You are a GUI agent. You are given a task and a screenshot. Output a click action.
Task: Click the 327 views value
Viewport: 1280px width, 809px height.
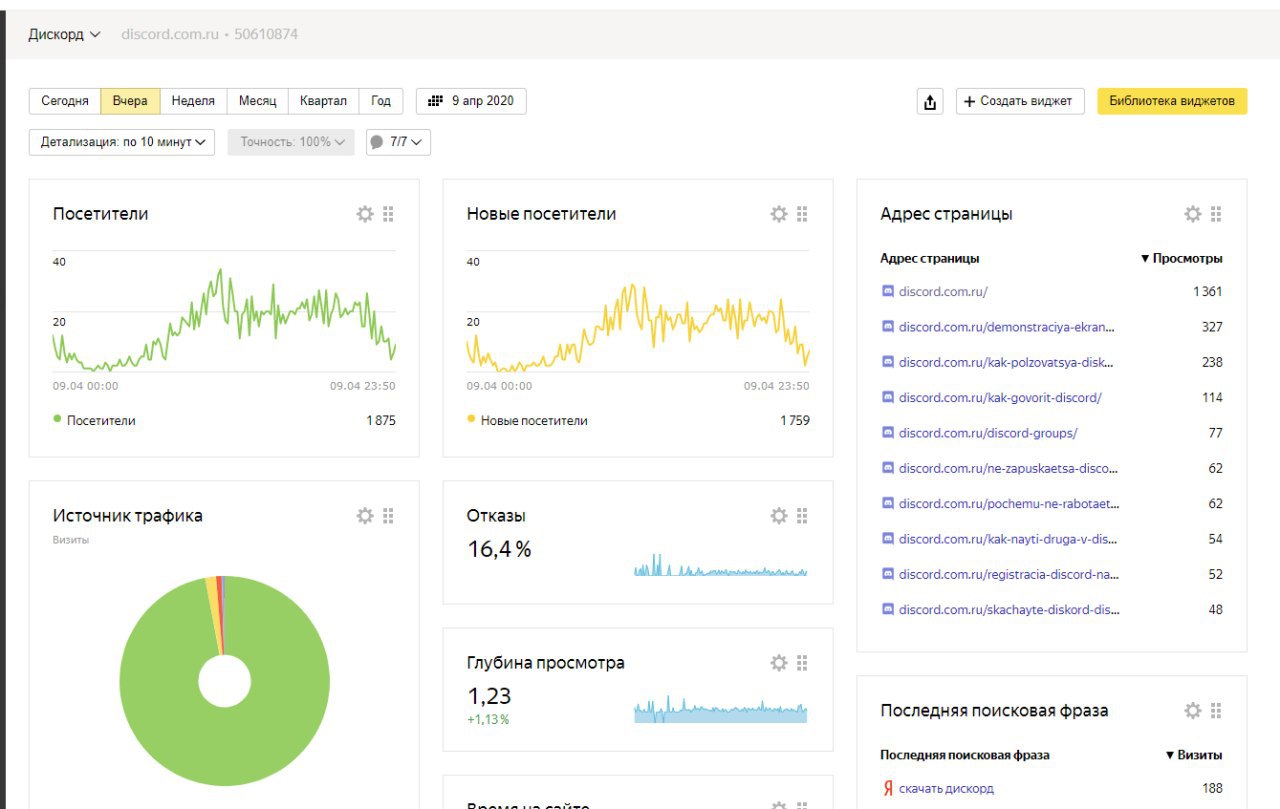[1212, 327]
